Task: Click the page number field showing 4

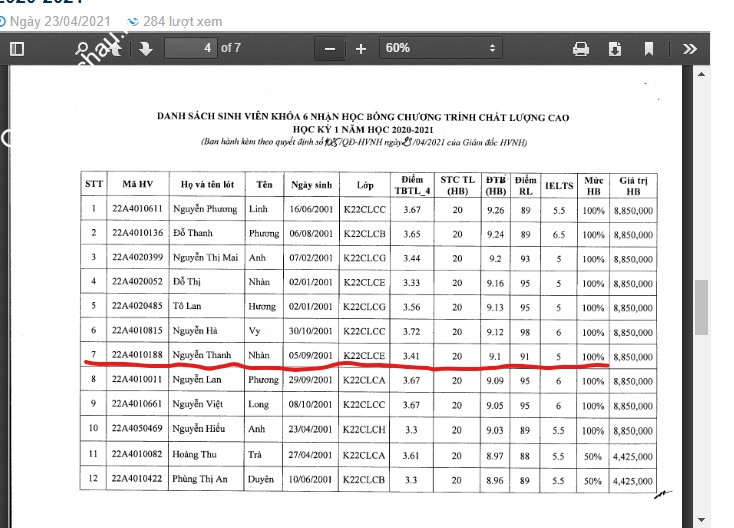Action: (x=191, y=48)
